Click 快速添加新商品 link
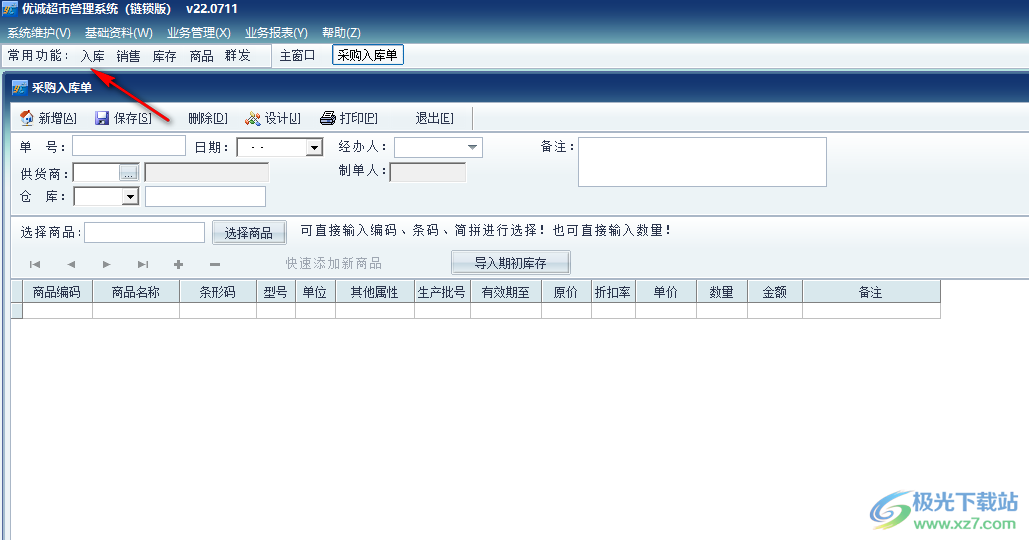Viewport: 1029px width, 540px height. point(333,263)
